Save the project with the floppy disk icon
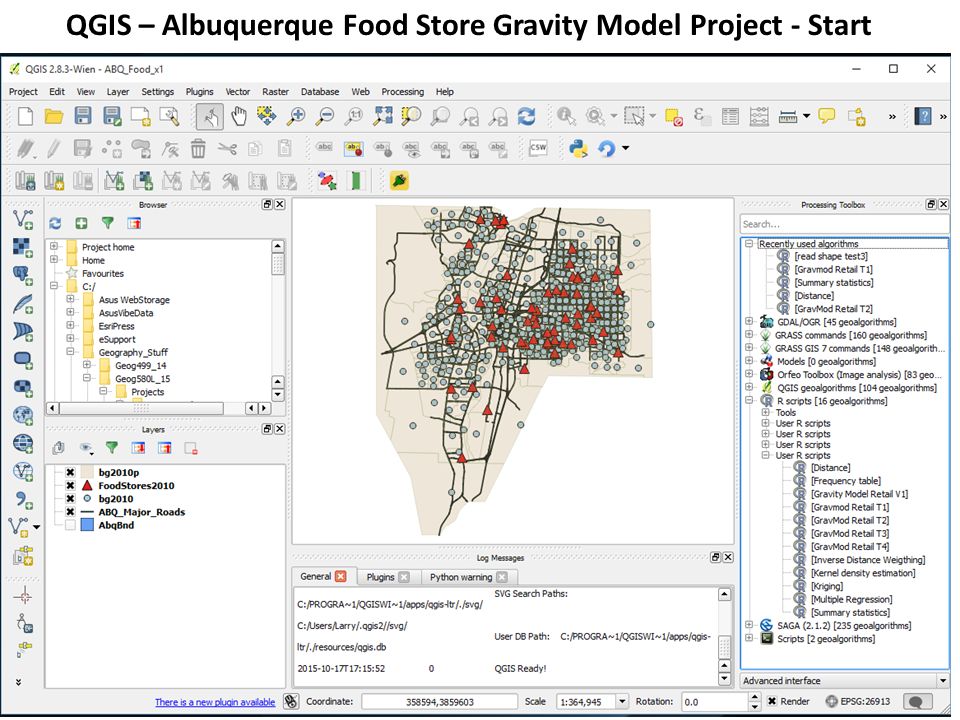960x720 pixels. click(83, 116)
